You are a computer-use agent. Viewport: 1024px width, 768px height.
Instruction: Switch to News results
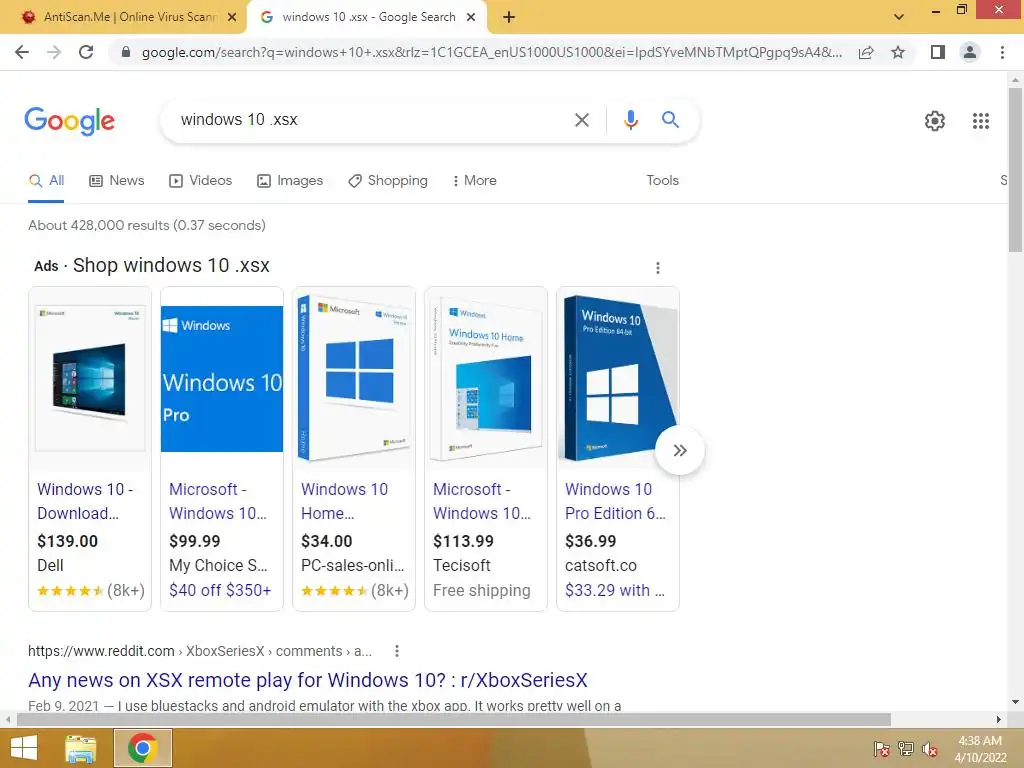coord(116,181)
